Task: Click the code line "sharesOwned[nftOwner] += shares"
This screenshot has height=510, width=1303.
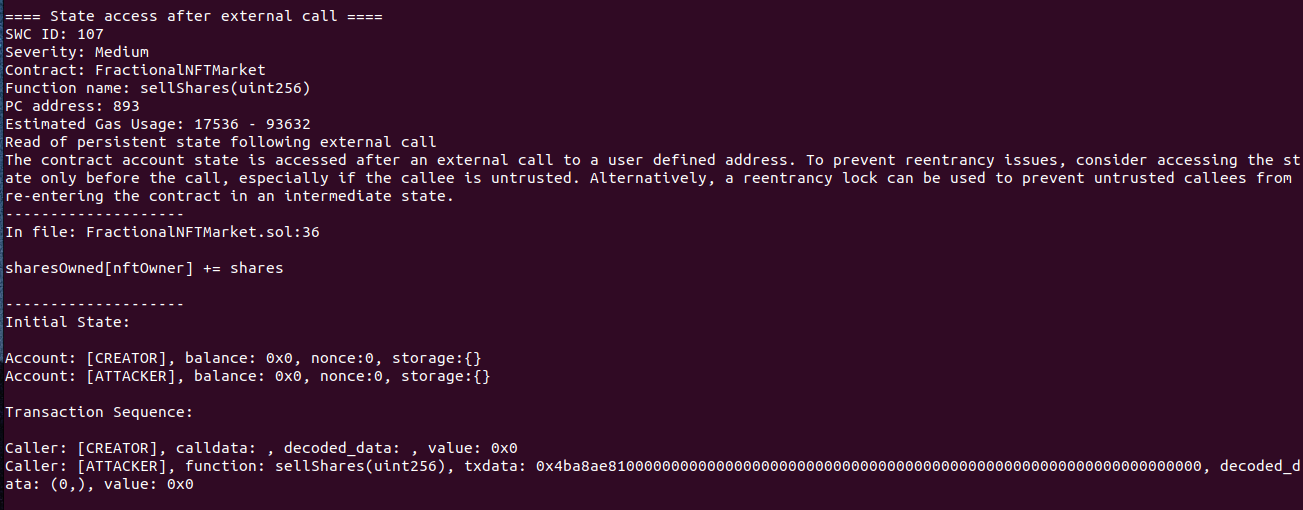Action: (x=144, y=268)
